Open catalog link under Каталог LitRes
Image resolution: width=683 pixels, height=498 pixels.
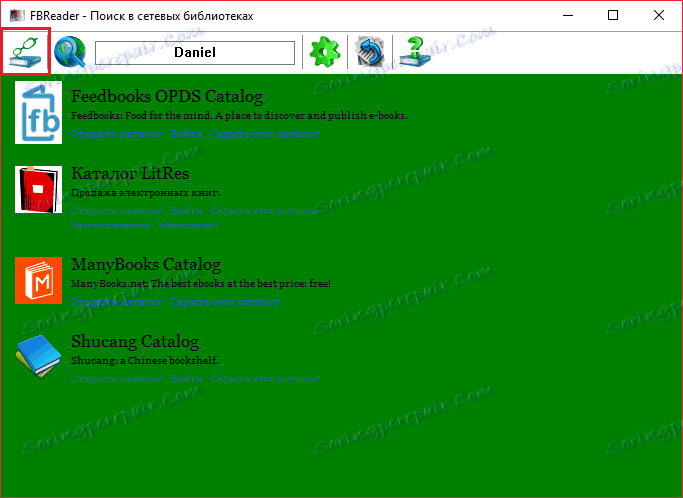click(117, 211)
